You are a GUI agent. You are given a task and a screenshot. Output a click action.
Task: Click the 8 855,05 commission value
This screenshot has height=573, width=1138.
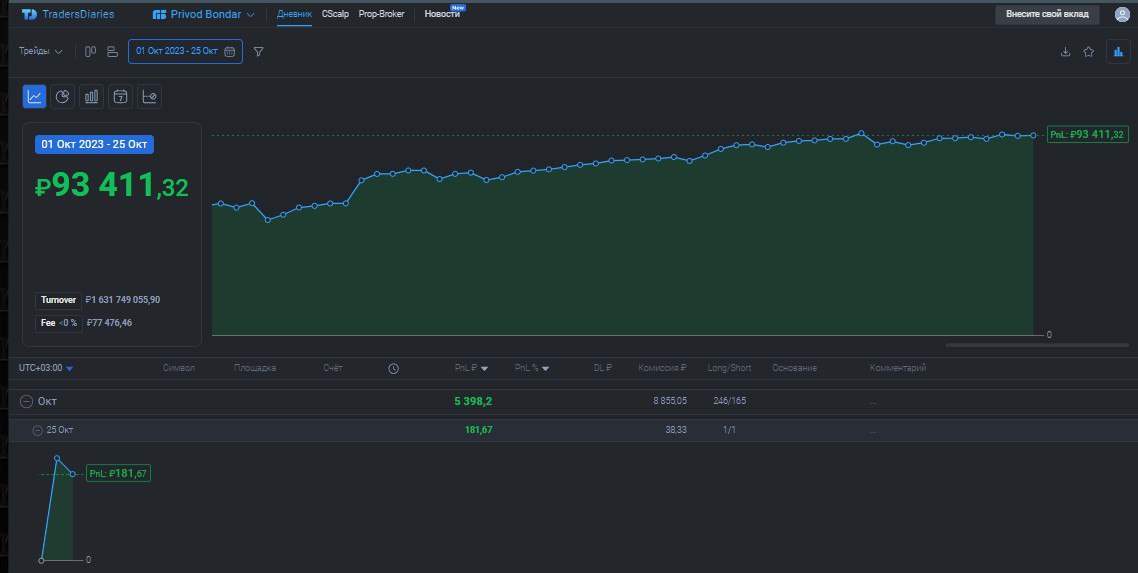(x=670, y=401)
